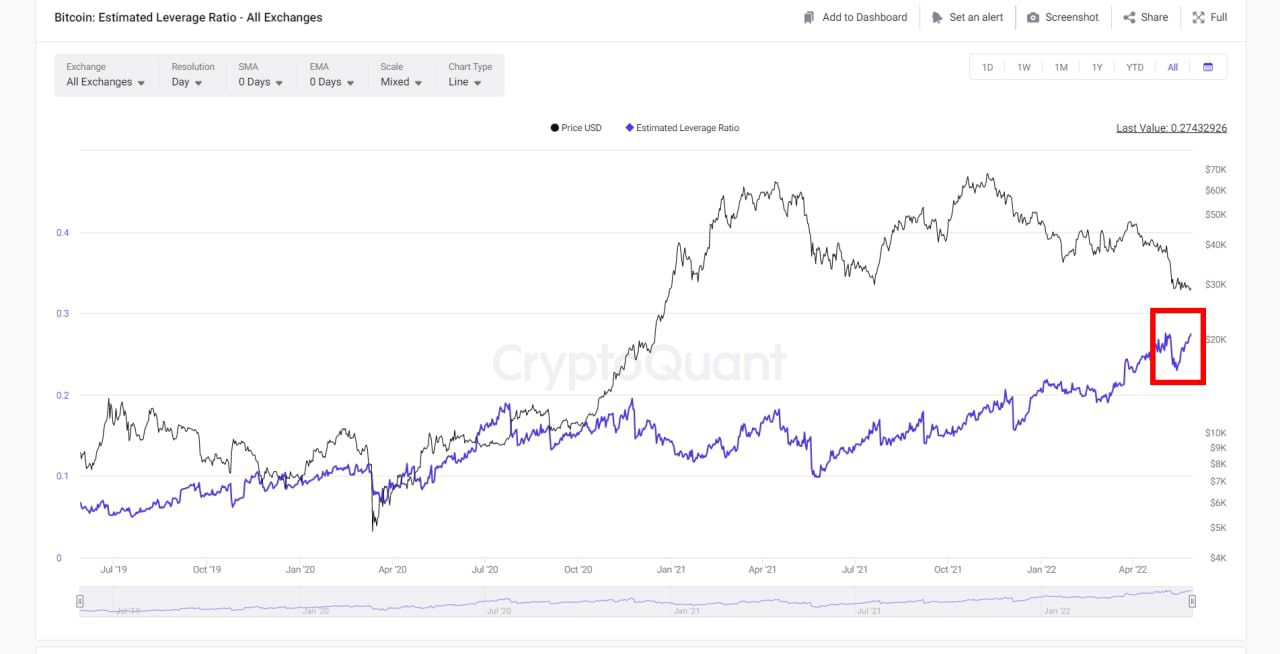Click the Last Value link
Screen dimensions: 1280x654
tap(1171, 128)
